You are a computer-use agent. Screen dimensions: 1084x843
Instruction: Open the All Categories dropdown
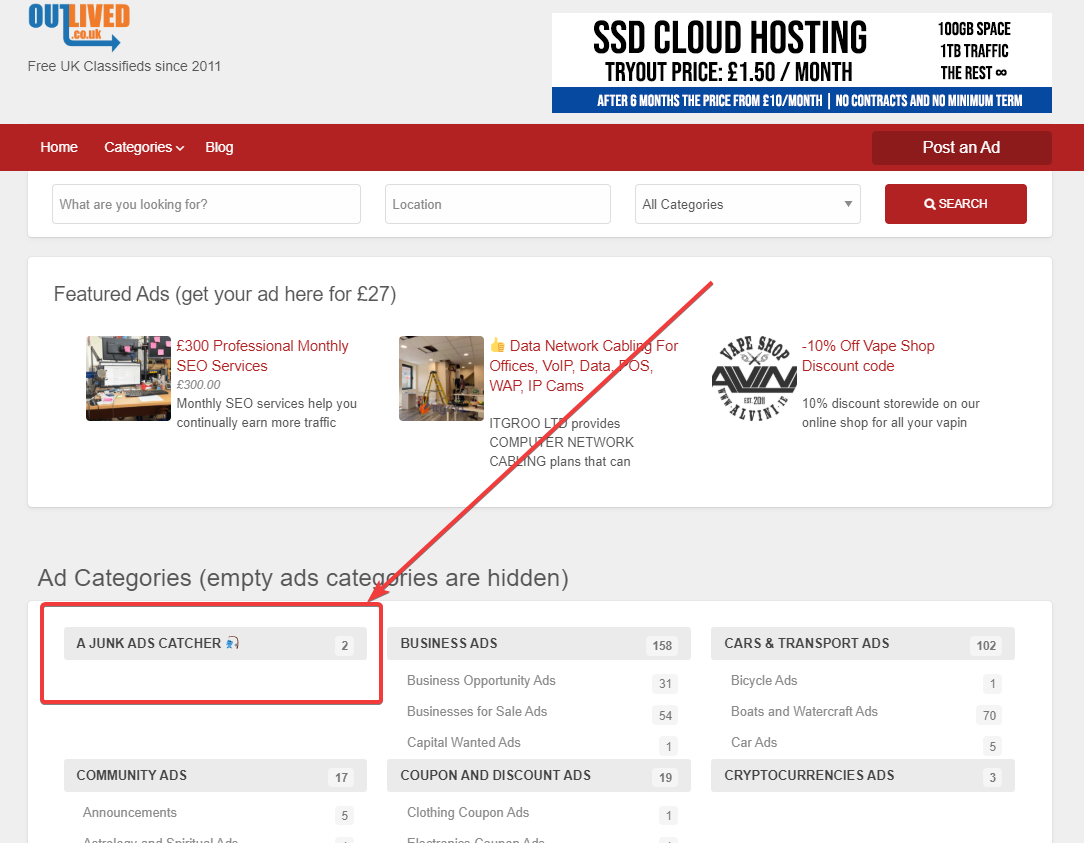pyautogui.click(x=747, y=204)
